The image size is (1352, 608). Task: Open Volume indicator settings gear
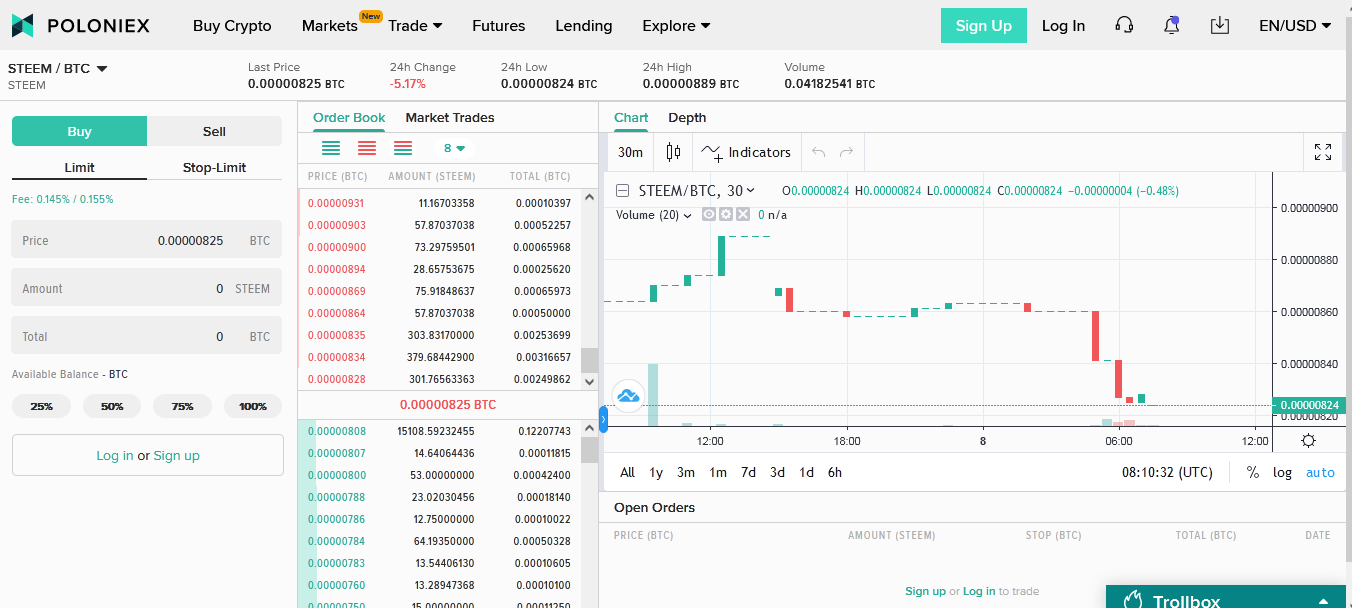coord(726,214)
